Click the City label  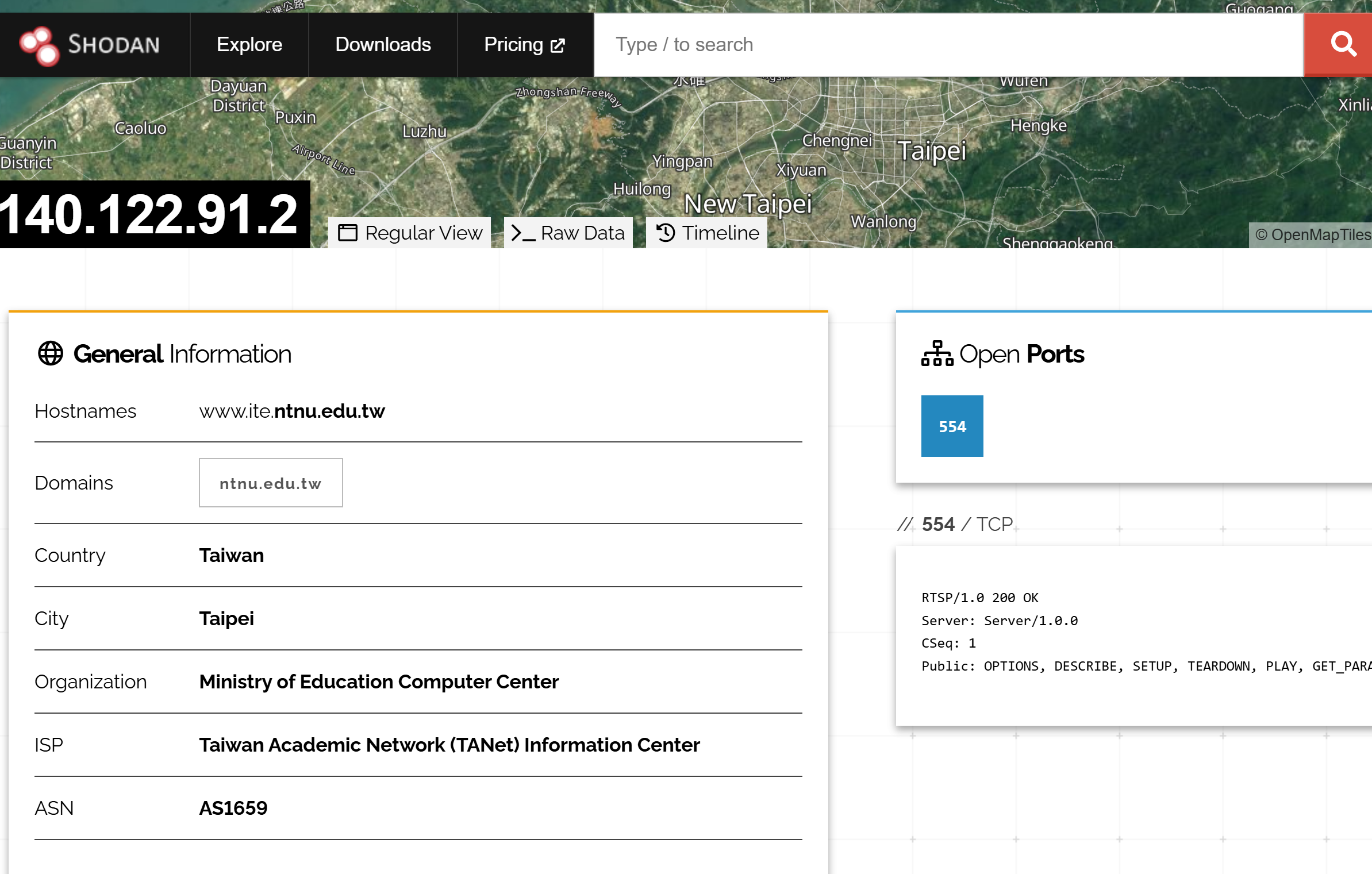52,618
